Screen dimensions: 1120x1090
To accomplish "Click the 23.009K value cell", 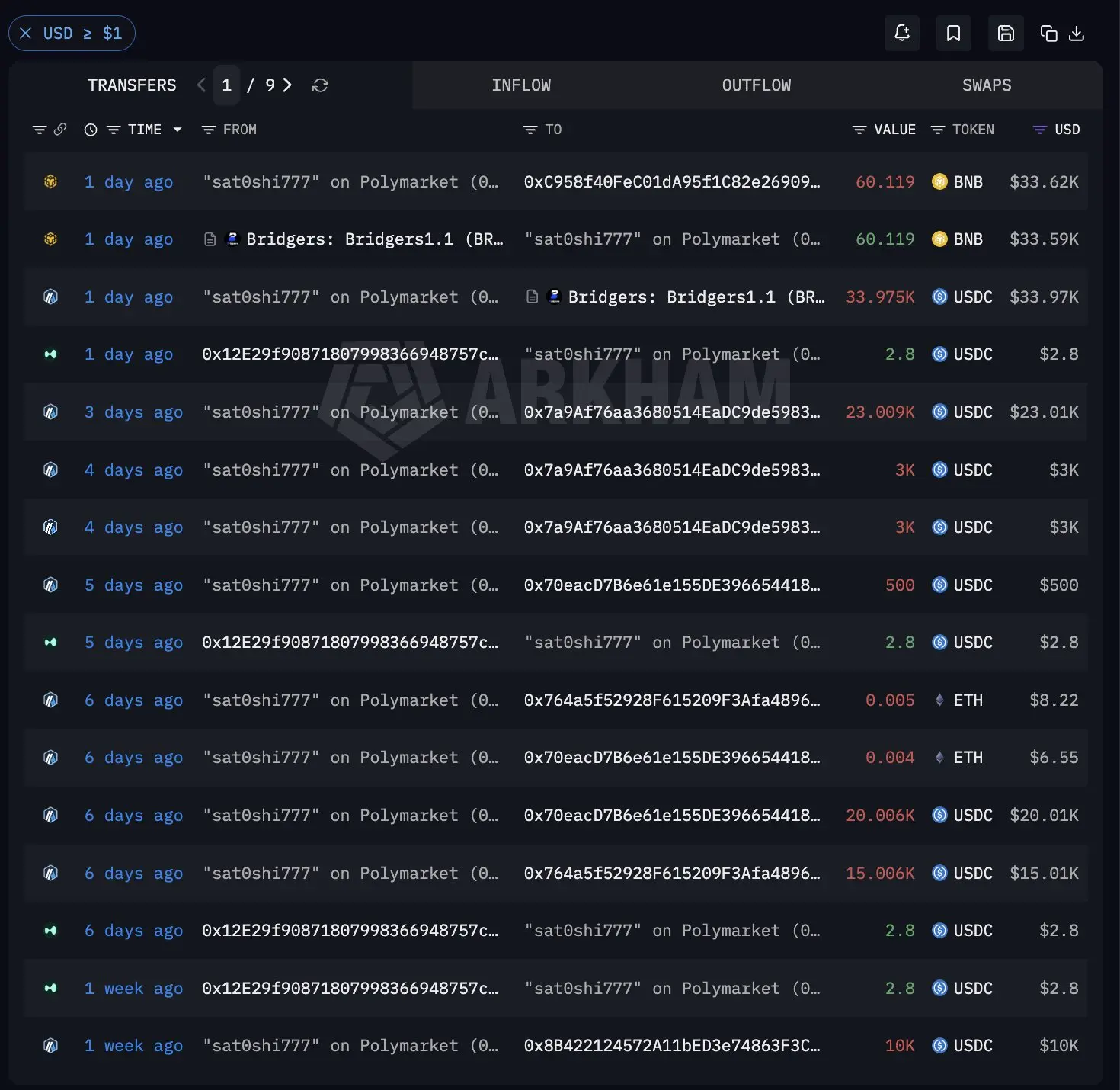I will (x=880, y=412).
